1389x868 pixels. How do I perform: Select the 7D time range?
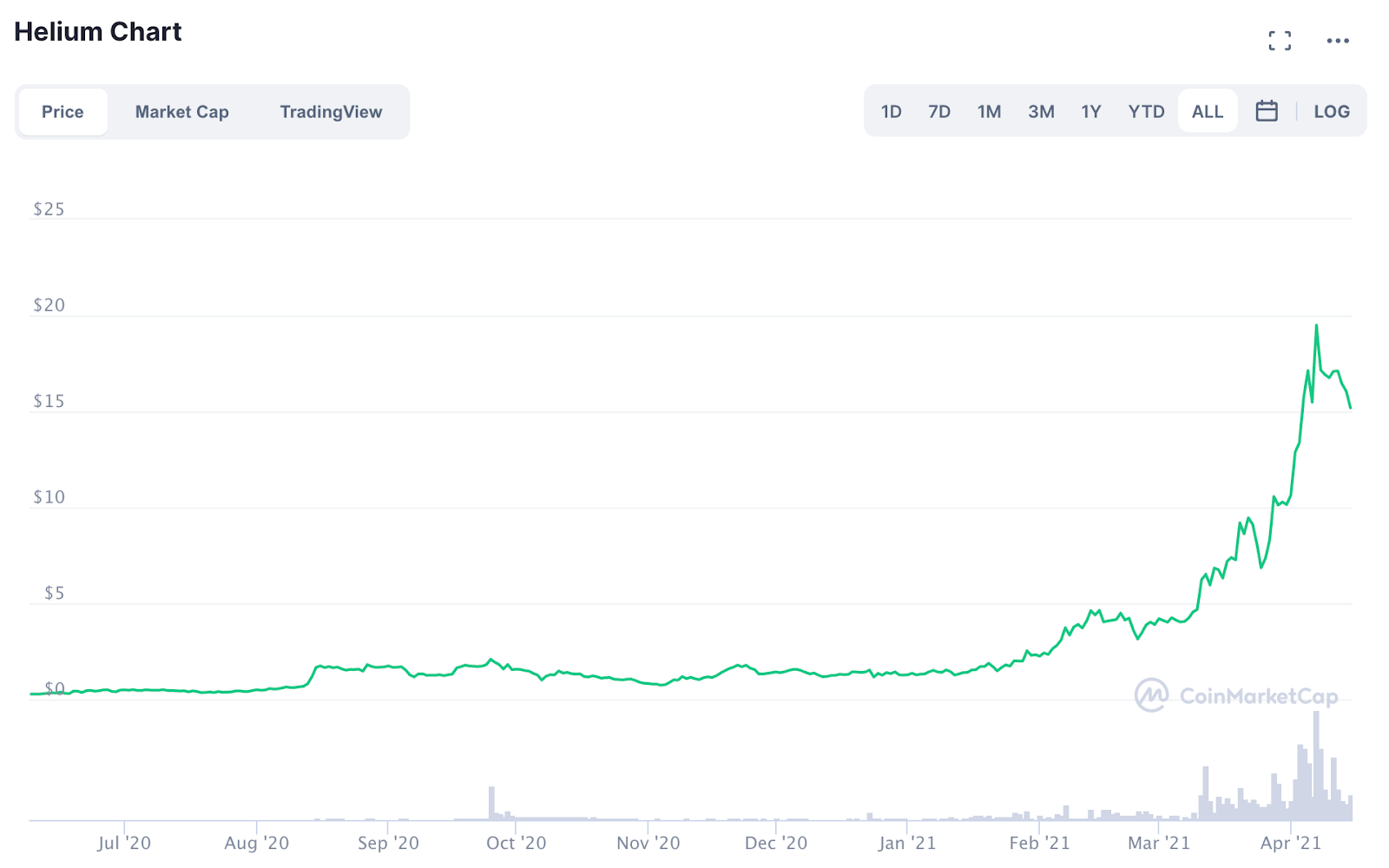tap(939, 112)
